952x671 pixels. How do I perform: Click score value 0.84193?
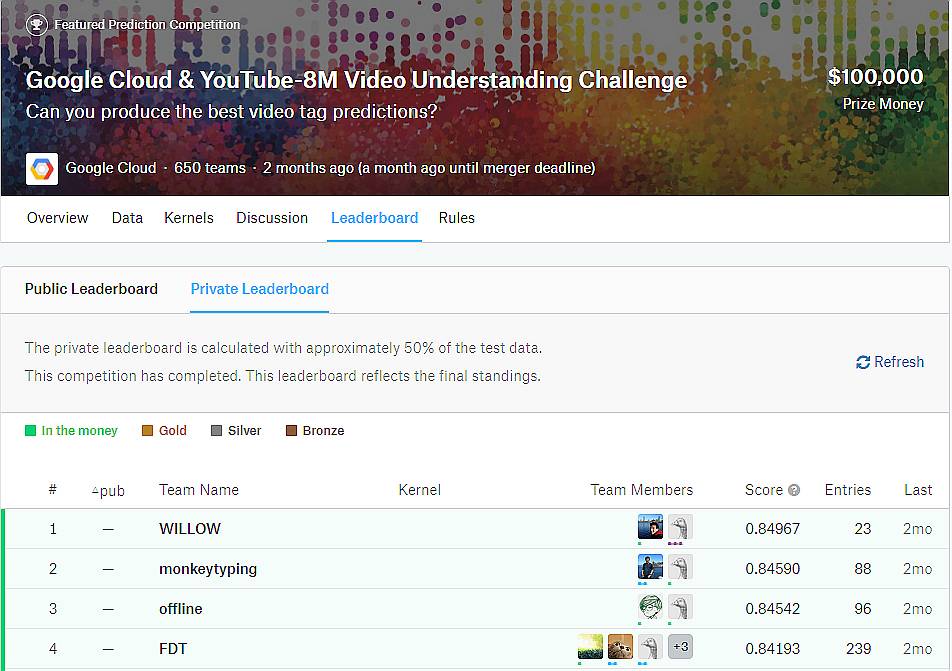[772, 649]
